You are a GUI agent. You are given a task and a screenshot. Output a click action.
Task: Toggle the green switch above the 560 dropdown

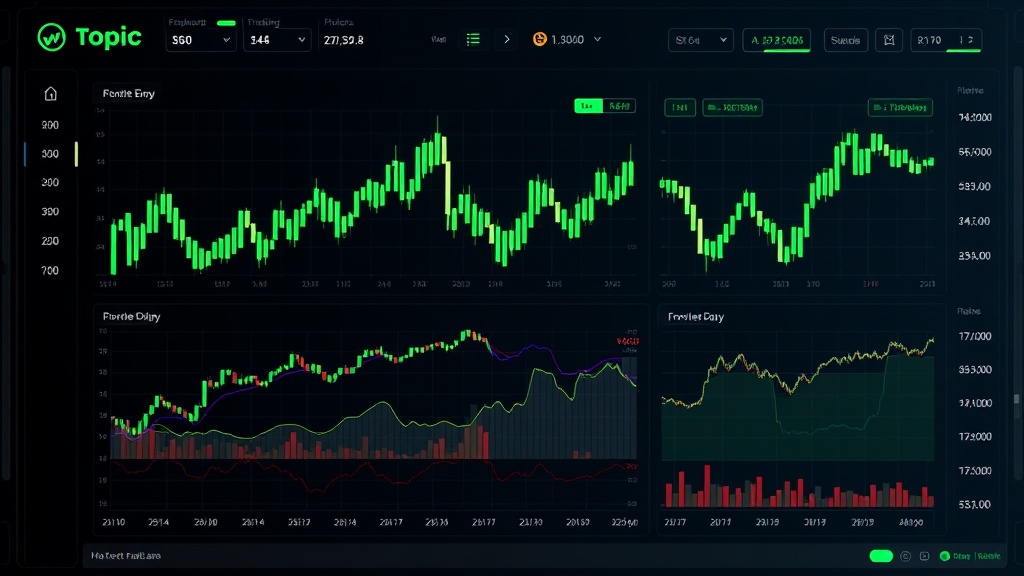pos(226,23)
